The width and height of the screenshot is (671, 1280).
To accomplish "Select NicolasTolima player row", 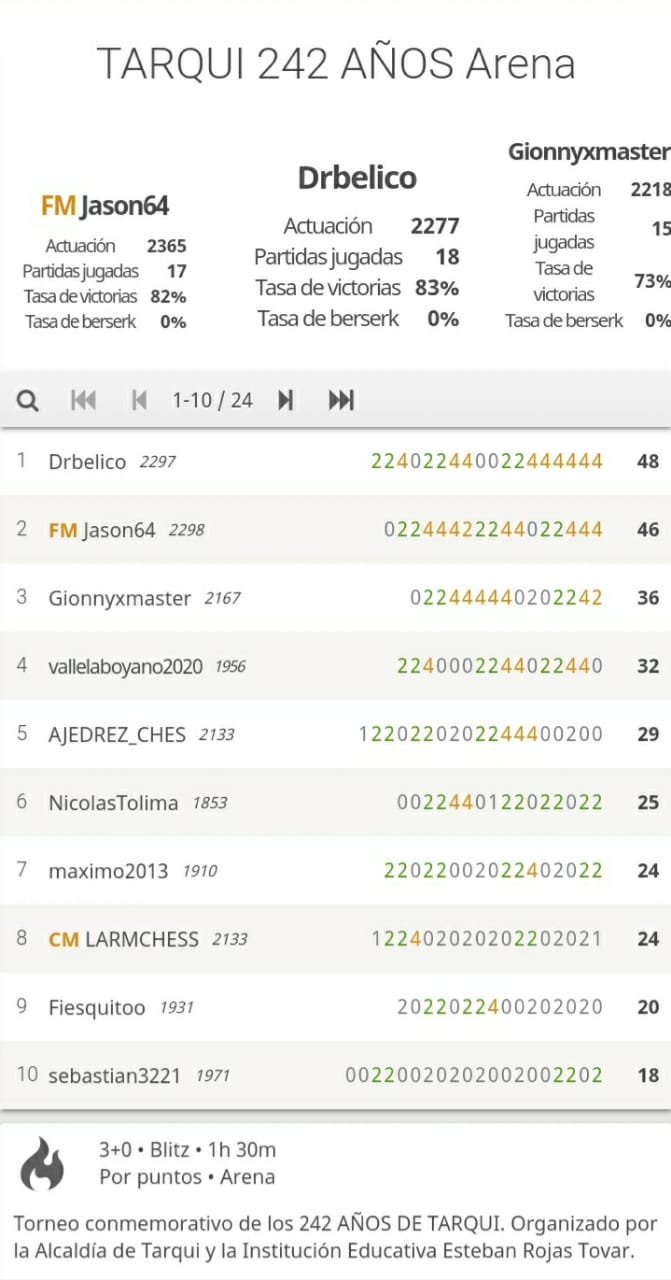I will click(335, 802).
